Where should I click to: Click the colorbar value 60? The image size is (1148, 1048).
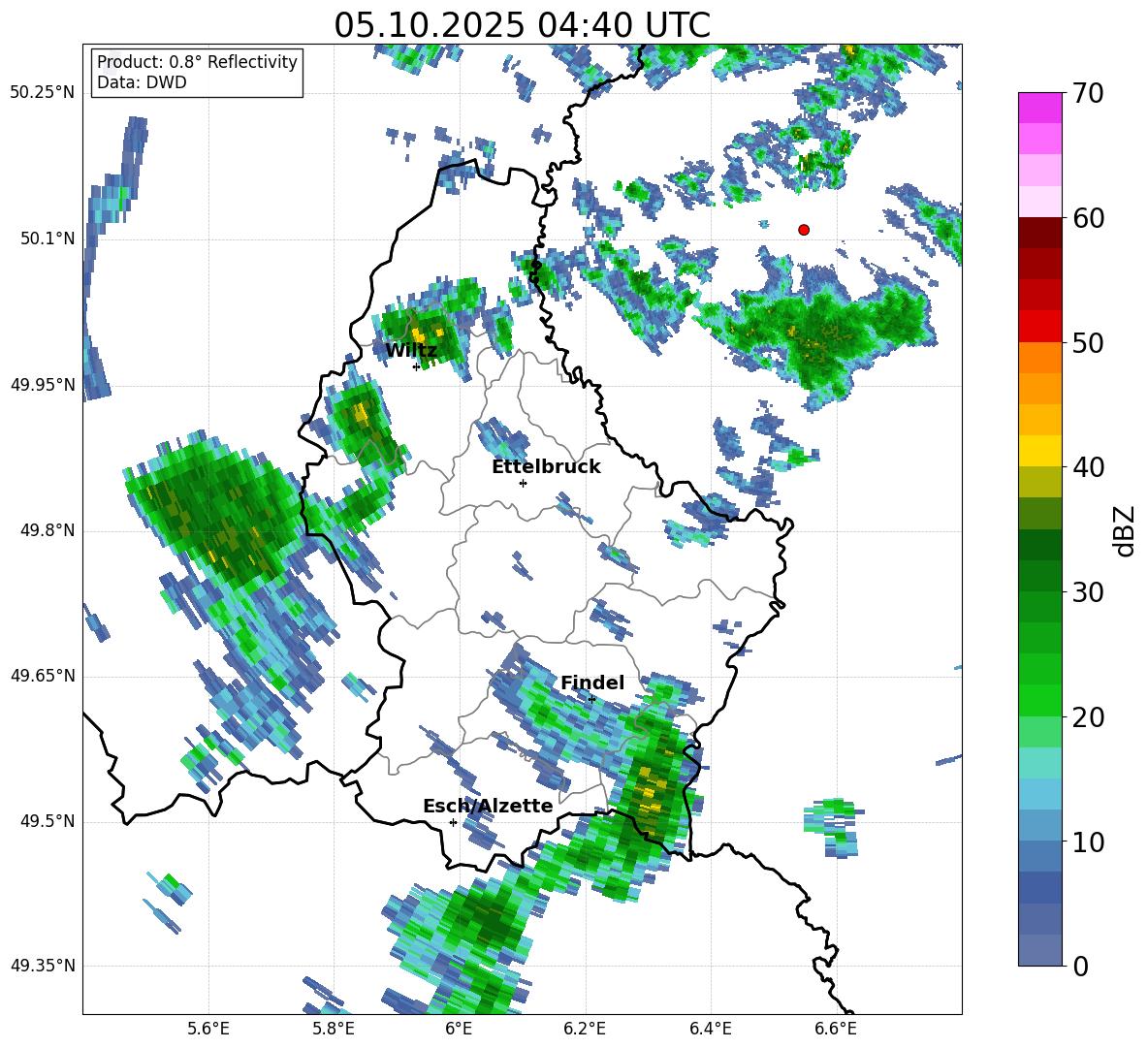coord(1088,218)
